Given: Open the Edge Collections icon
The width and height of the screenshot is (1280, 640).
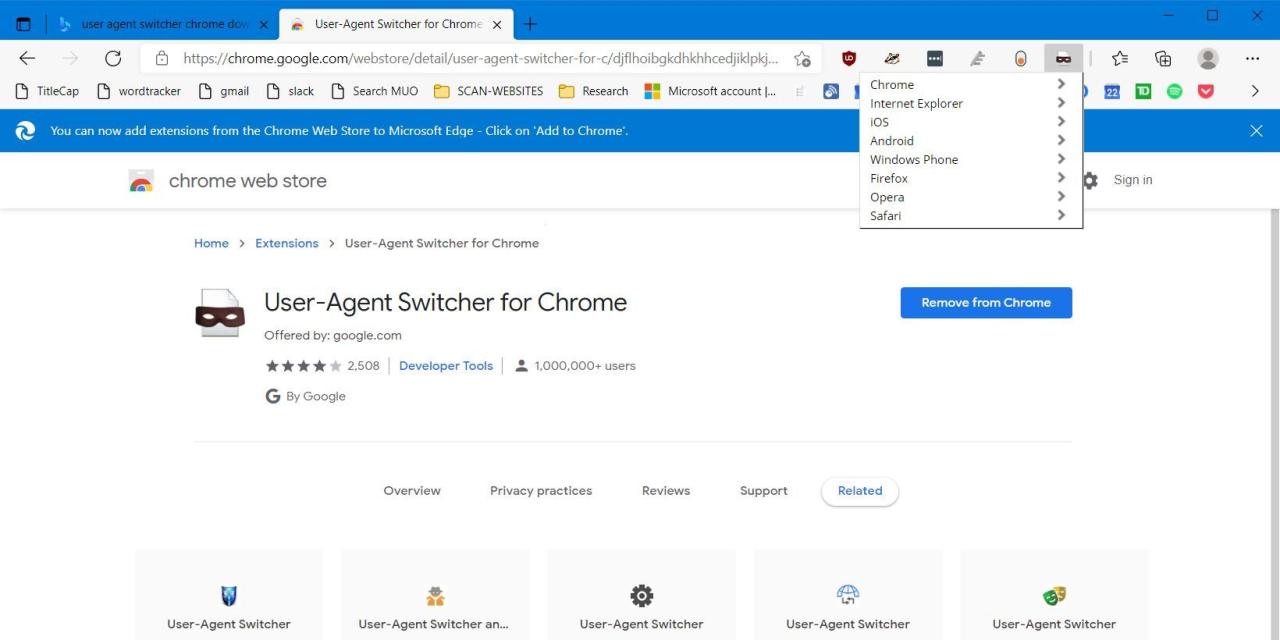Looking at the screenshot, I should 1163,58.
